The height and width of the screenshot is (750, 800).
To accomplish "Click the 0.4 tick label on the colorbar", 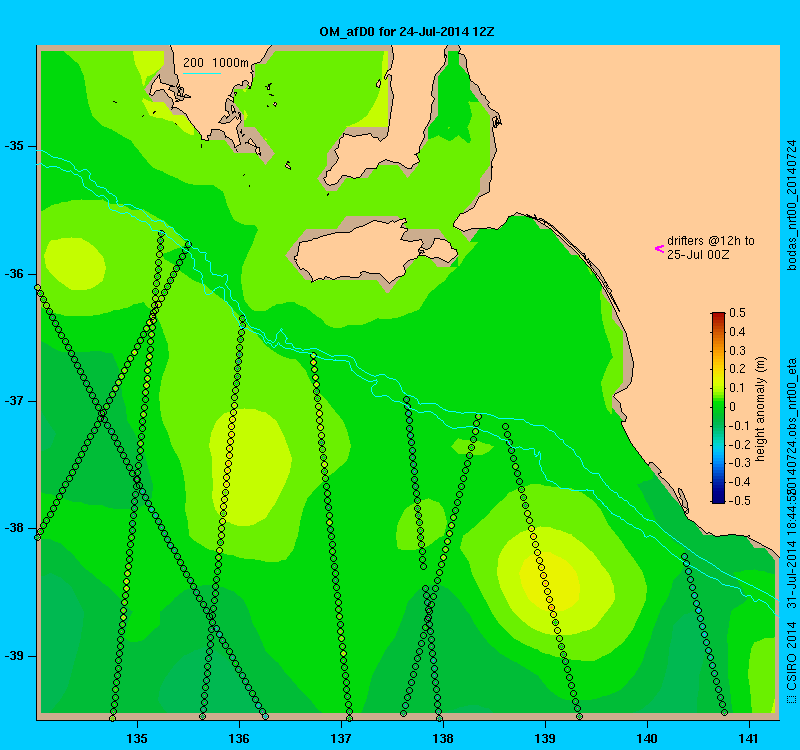I will coord(738,332).
